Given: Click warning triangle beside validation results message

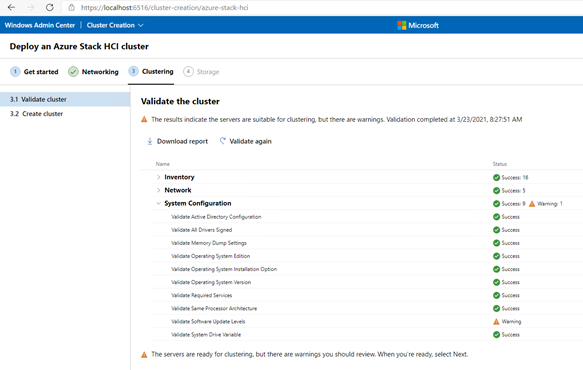Looking at the screenshot, I should tap(144, 119).
